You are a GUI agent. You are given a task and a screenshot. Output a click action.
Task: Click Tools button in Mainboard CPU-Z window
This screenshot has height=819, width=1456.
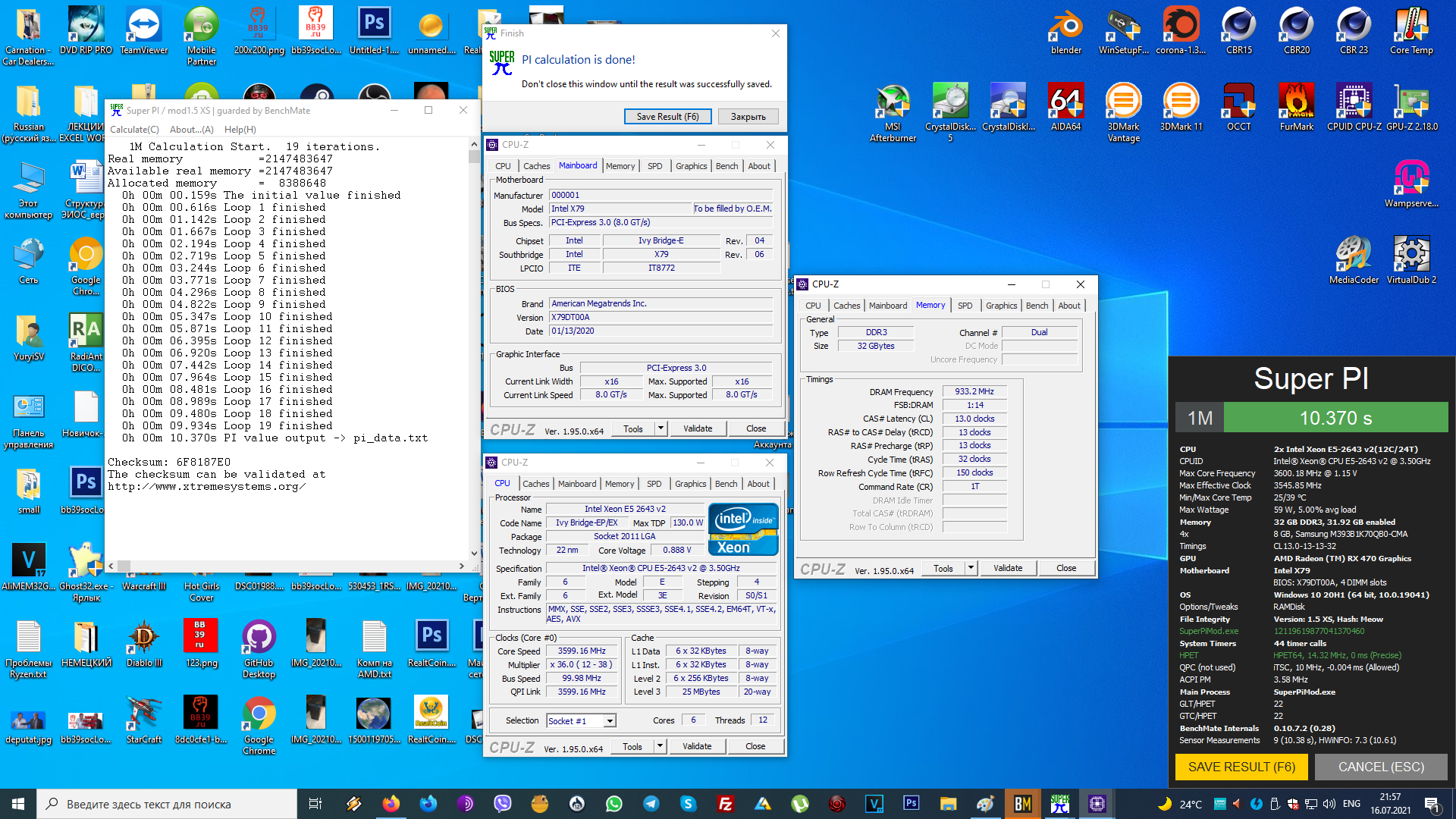633,428
